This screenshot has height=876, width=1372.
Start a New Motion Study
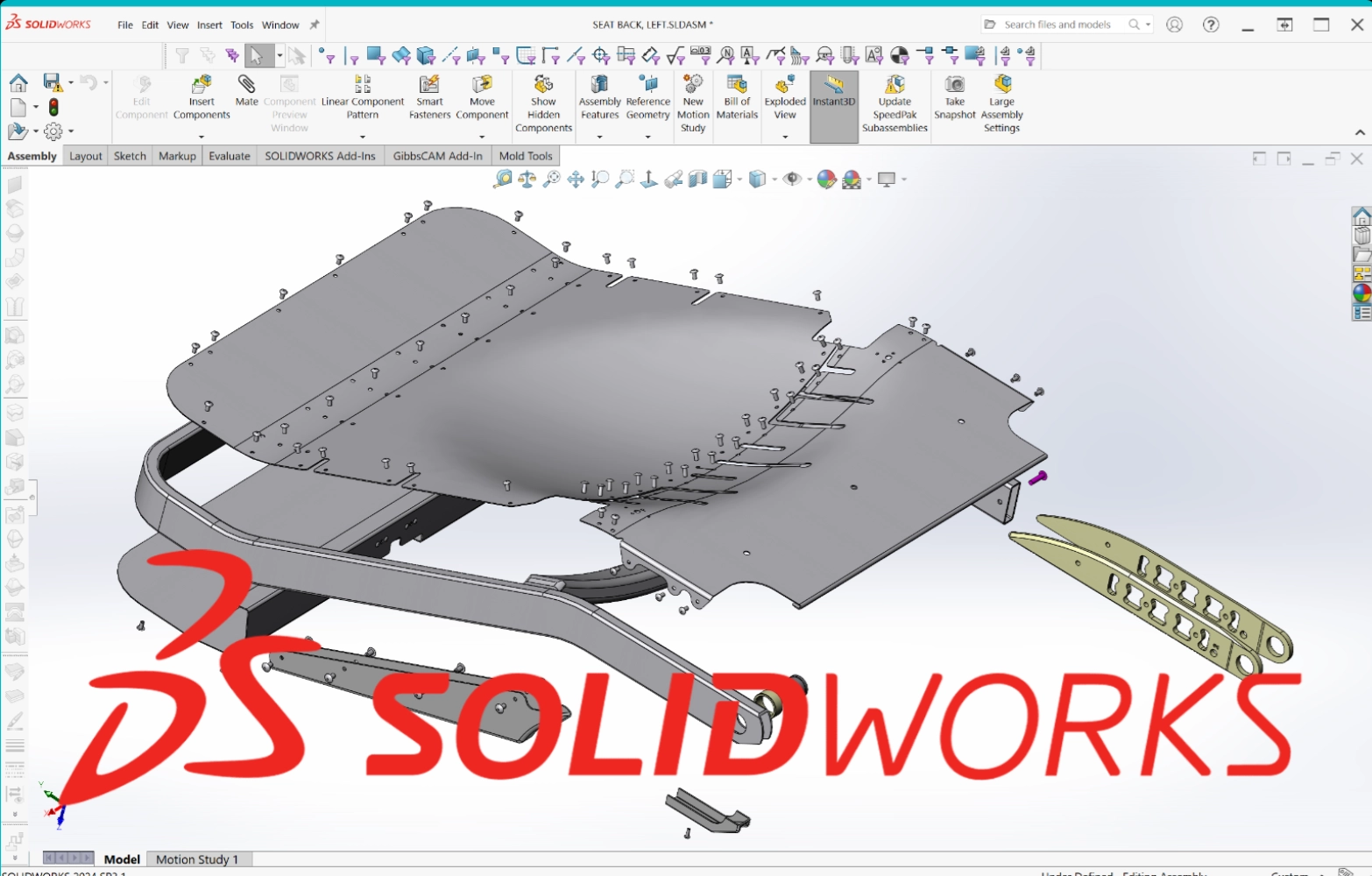click(x=693, y=103)
